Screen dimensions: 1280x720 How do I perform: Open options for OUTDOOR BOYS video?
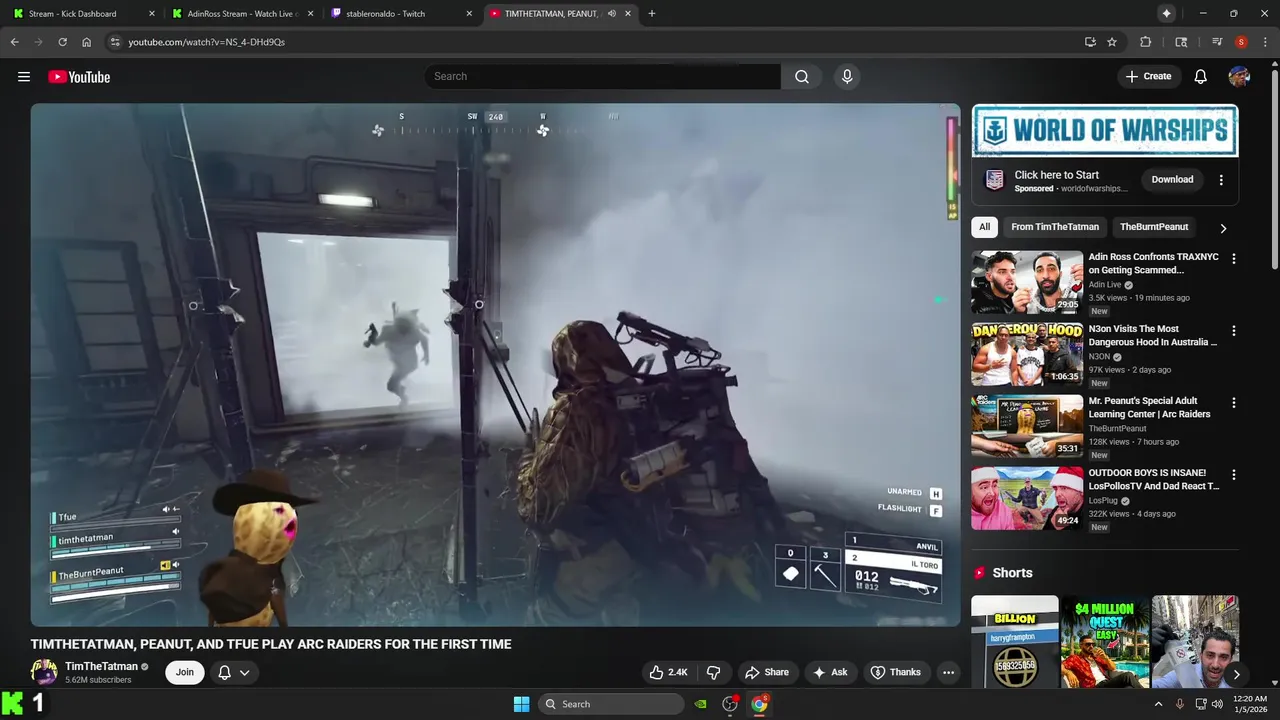click(1233, 474)
